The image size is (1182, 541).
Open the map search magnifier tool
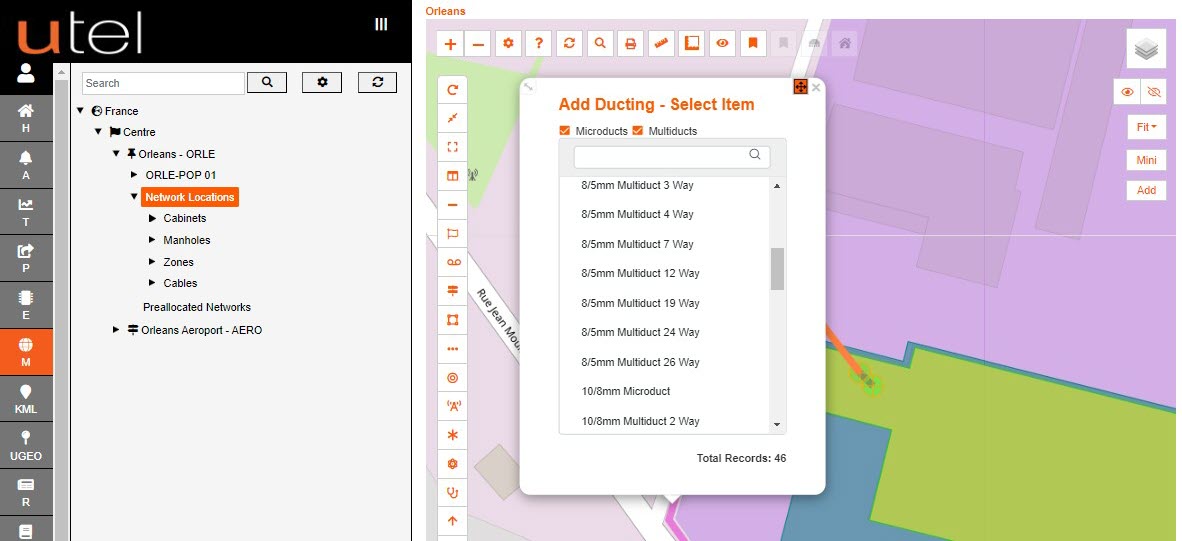(x=600, y=44)
